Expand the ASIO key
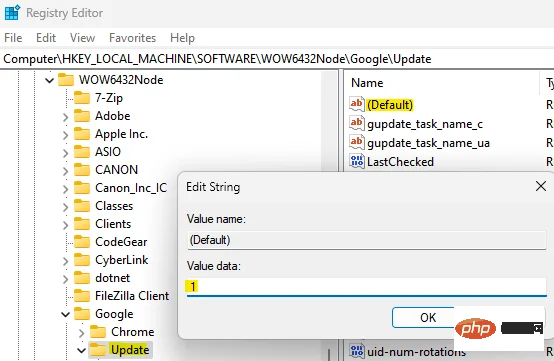This screenshot has height=361, width=554. tap(65, 153)
